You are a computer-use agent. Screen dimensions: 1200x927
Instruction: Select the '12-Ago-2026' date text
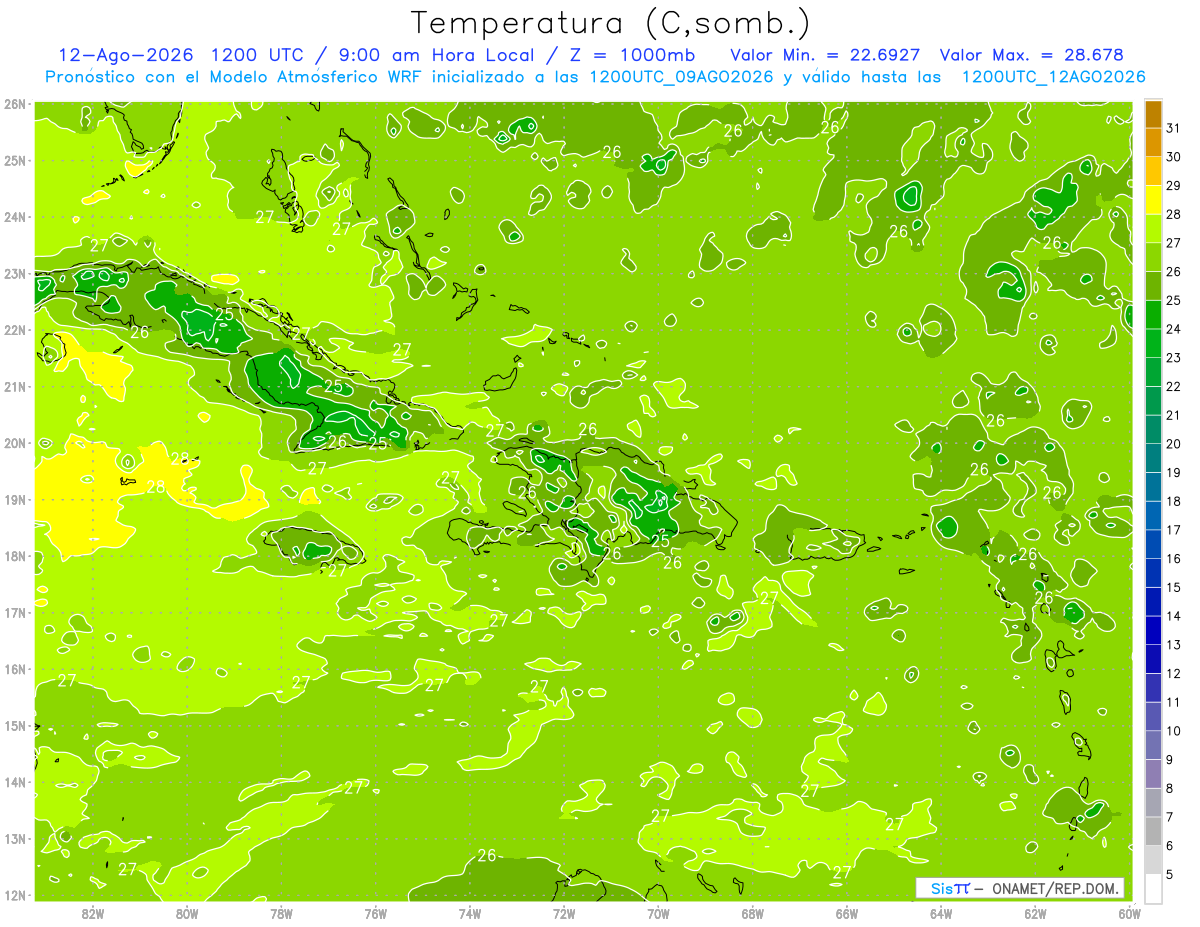click(127, 54)
